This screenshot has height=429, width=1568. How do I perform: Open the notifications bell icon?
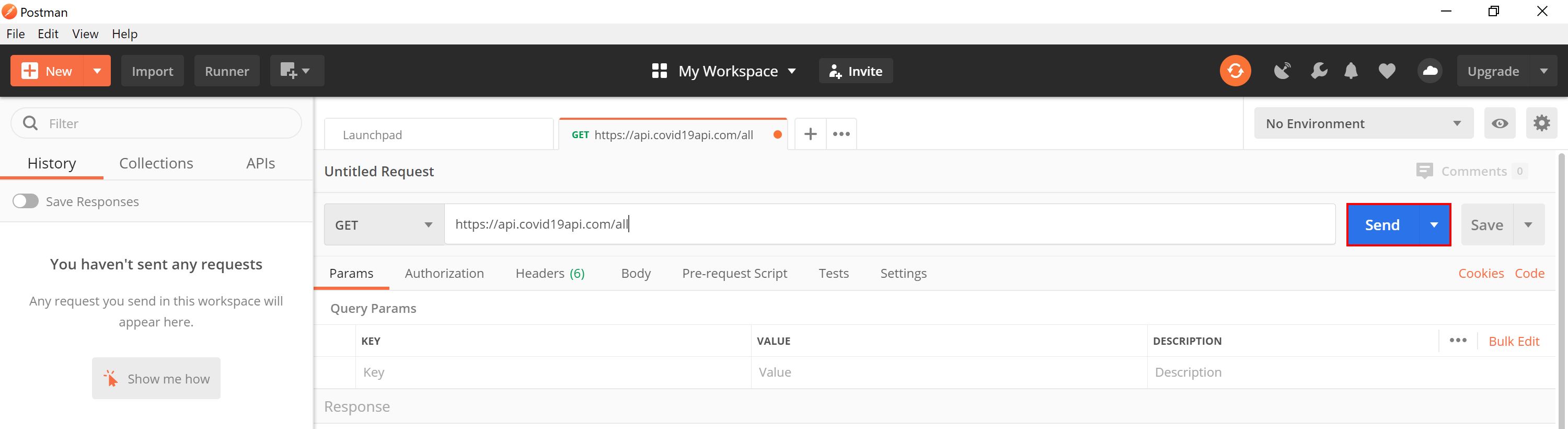[1351, 71]
